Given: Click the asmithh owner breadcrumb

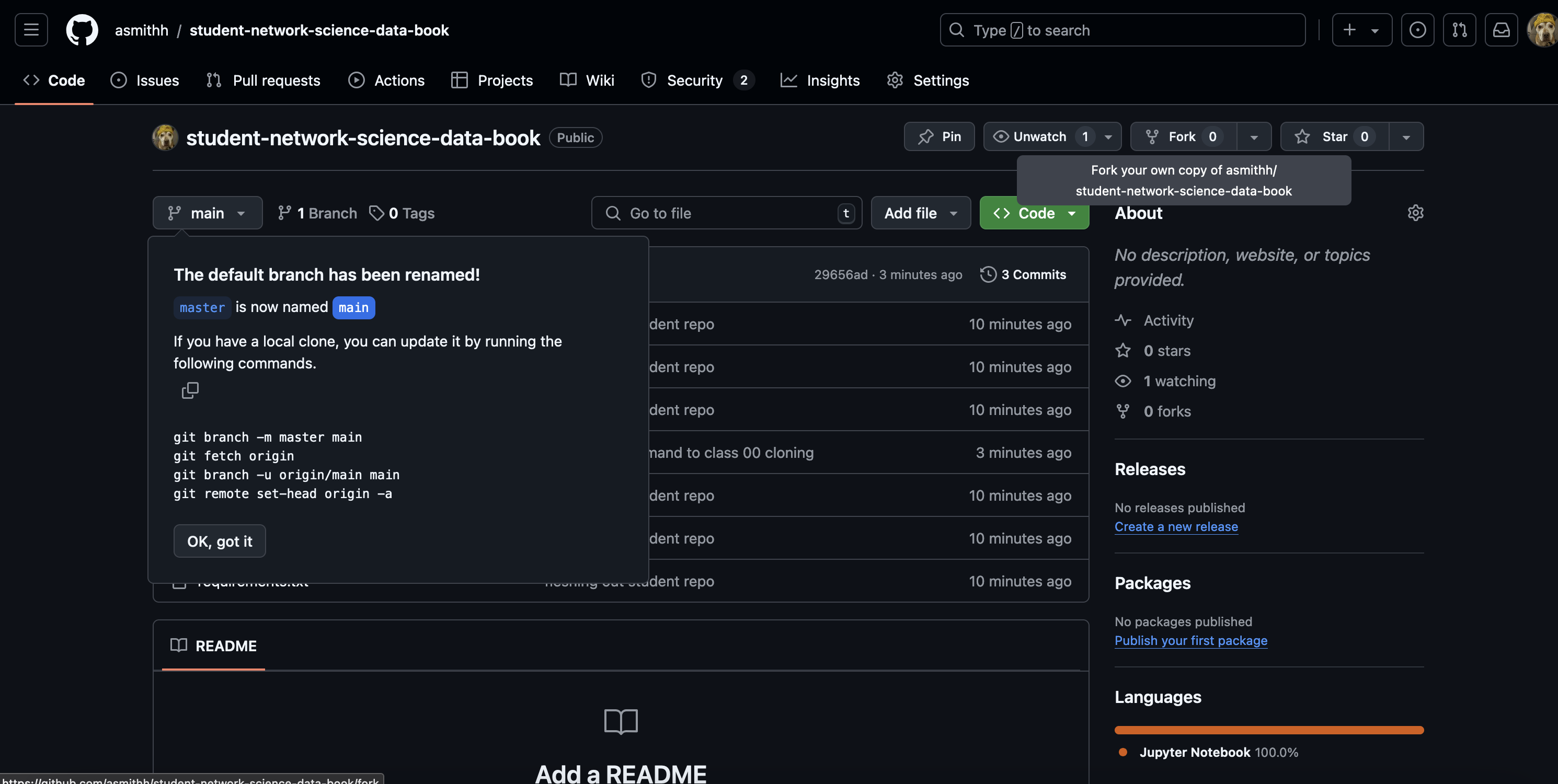Looking at the screenshot, I should click(x=142, y=30).
